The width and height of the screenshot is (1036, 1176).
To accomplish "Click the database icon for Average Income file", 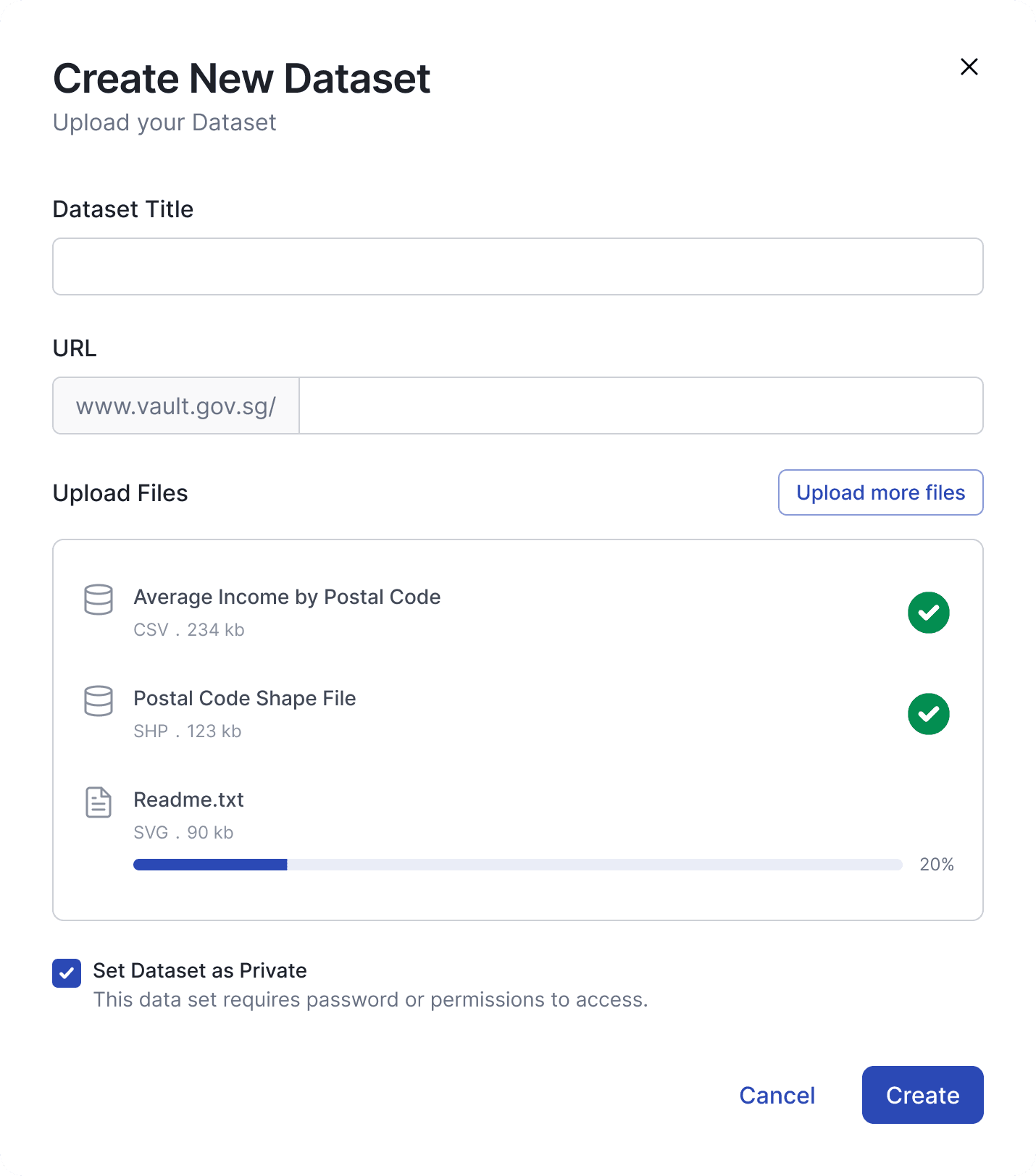I will tap(99, 600).
